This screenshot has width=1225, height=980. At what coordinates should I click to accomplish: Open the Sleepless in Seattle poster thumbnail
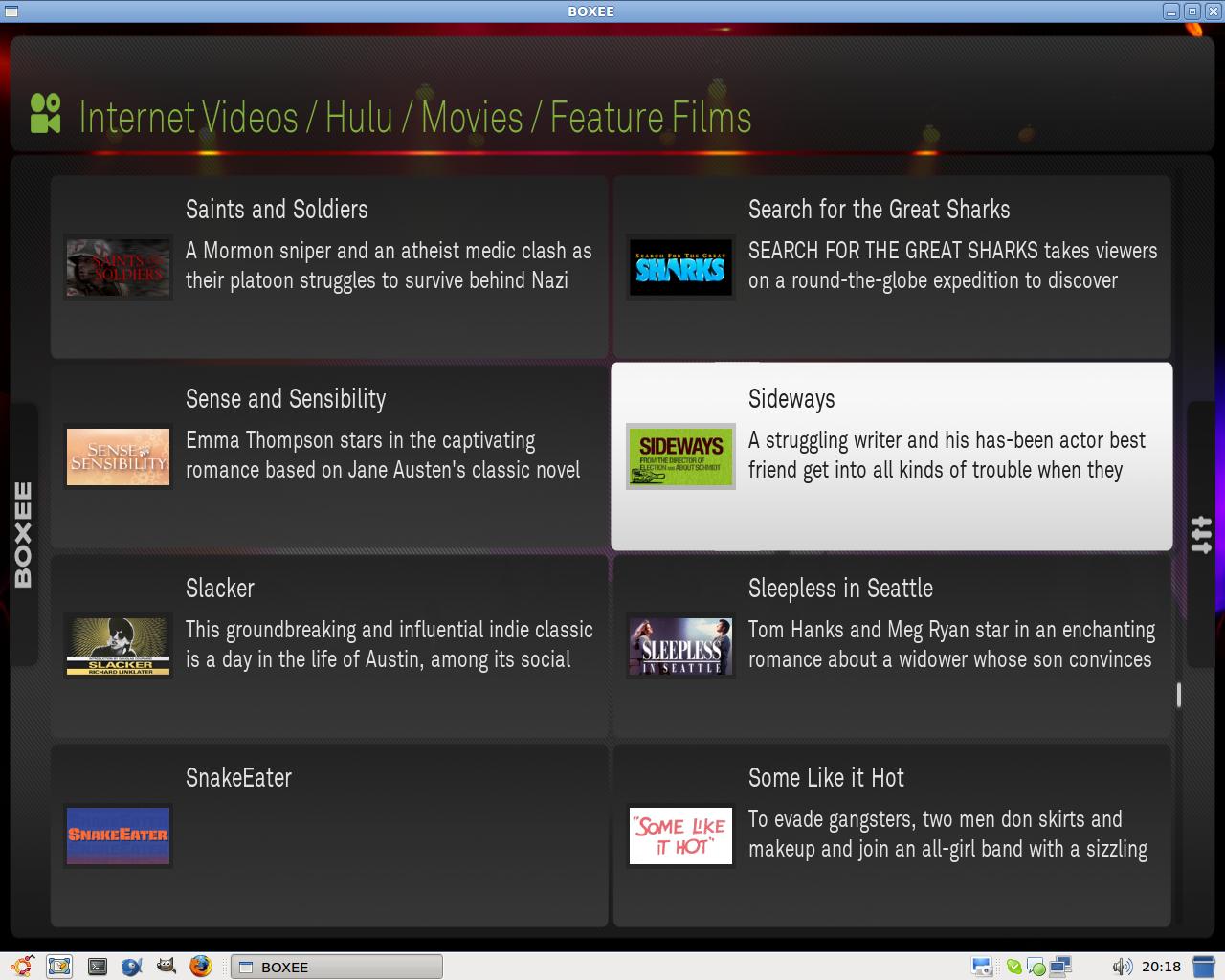(680, 646)
